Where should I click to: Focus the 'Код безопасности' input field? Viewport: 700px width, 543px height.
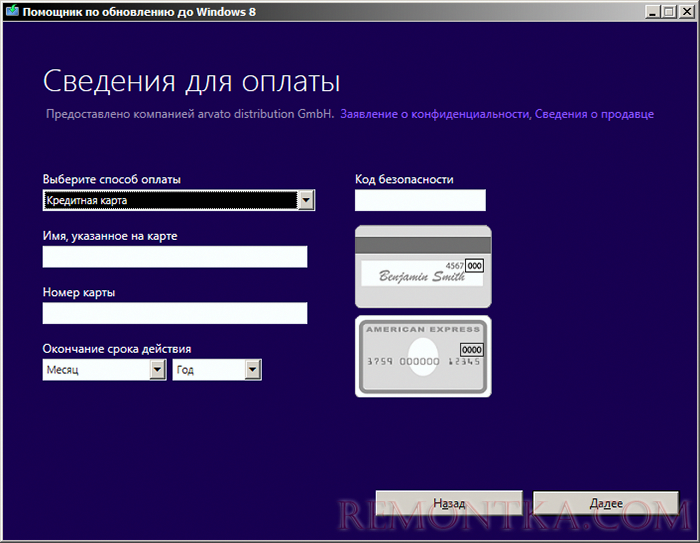[x=420, y=200]
